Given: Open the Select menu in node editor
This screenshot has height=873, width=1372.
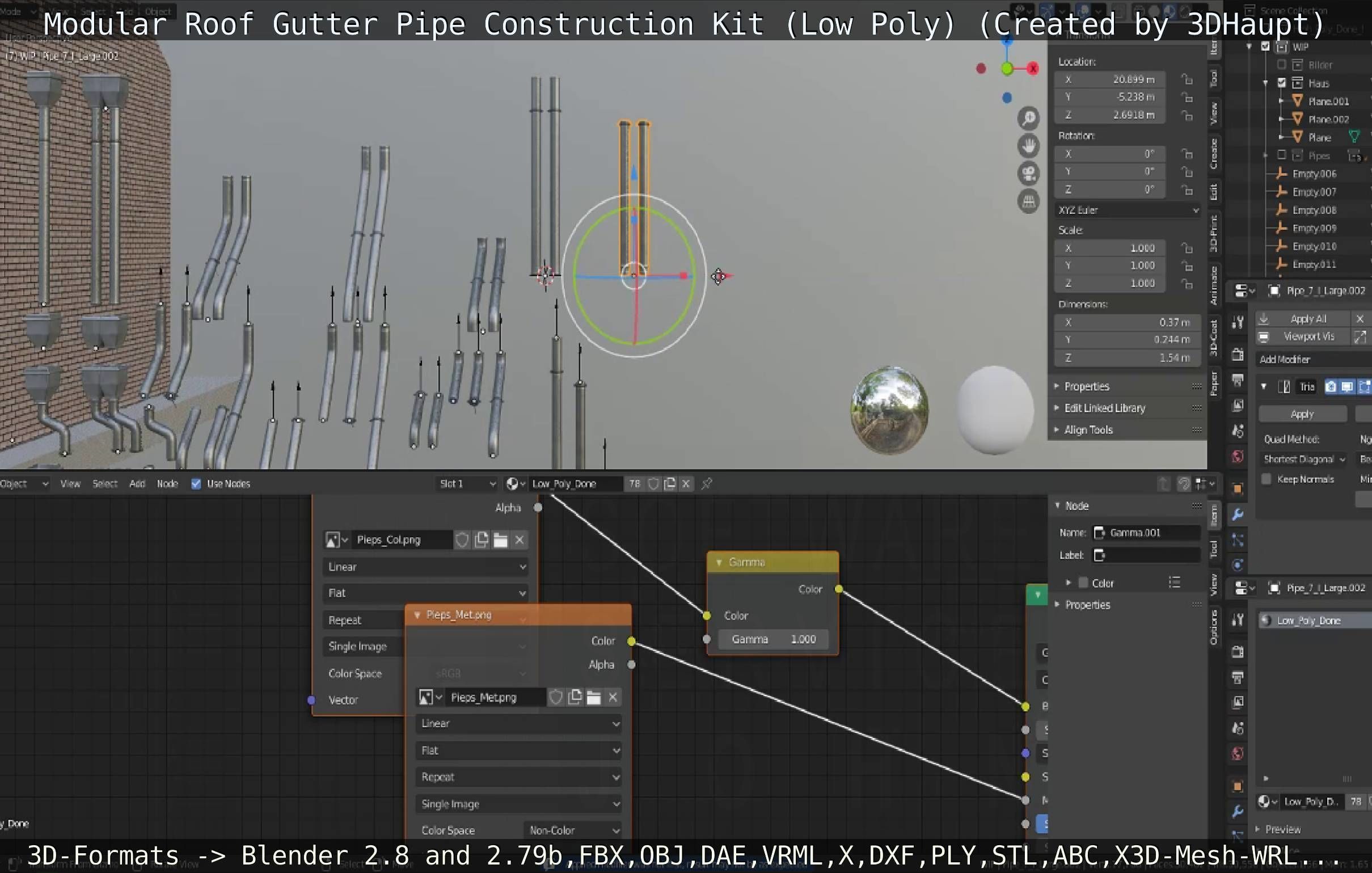Looking at the screenshot, I should tap(105, 484).
